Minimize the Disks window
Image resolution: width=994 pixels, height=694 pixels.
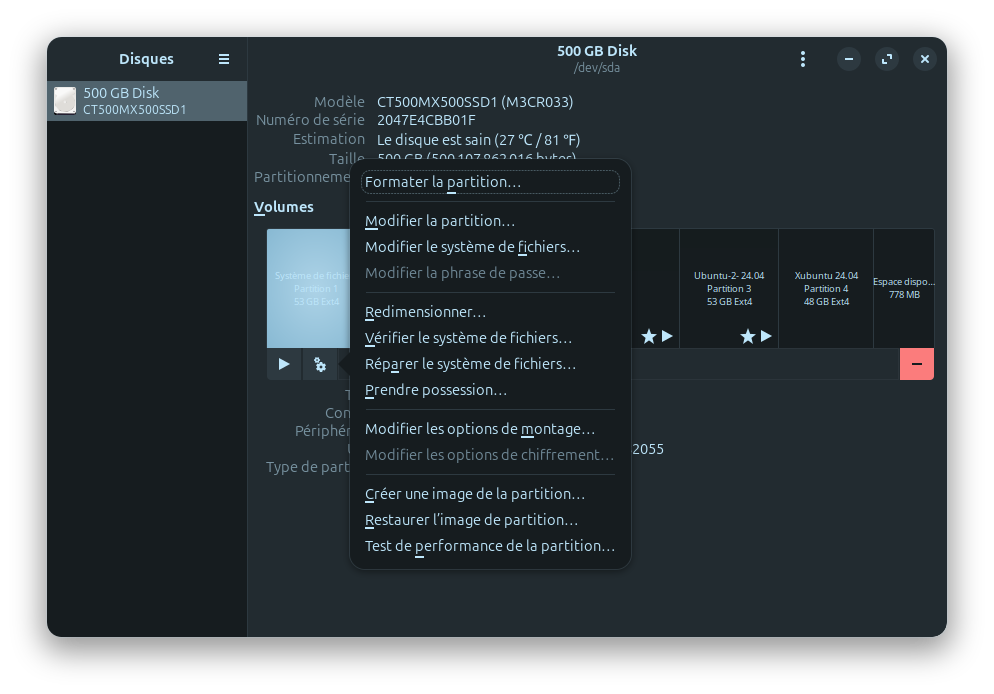[x=849, y=59]
